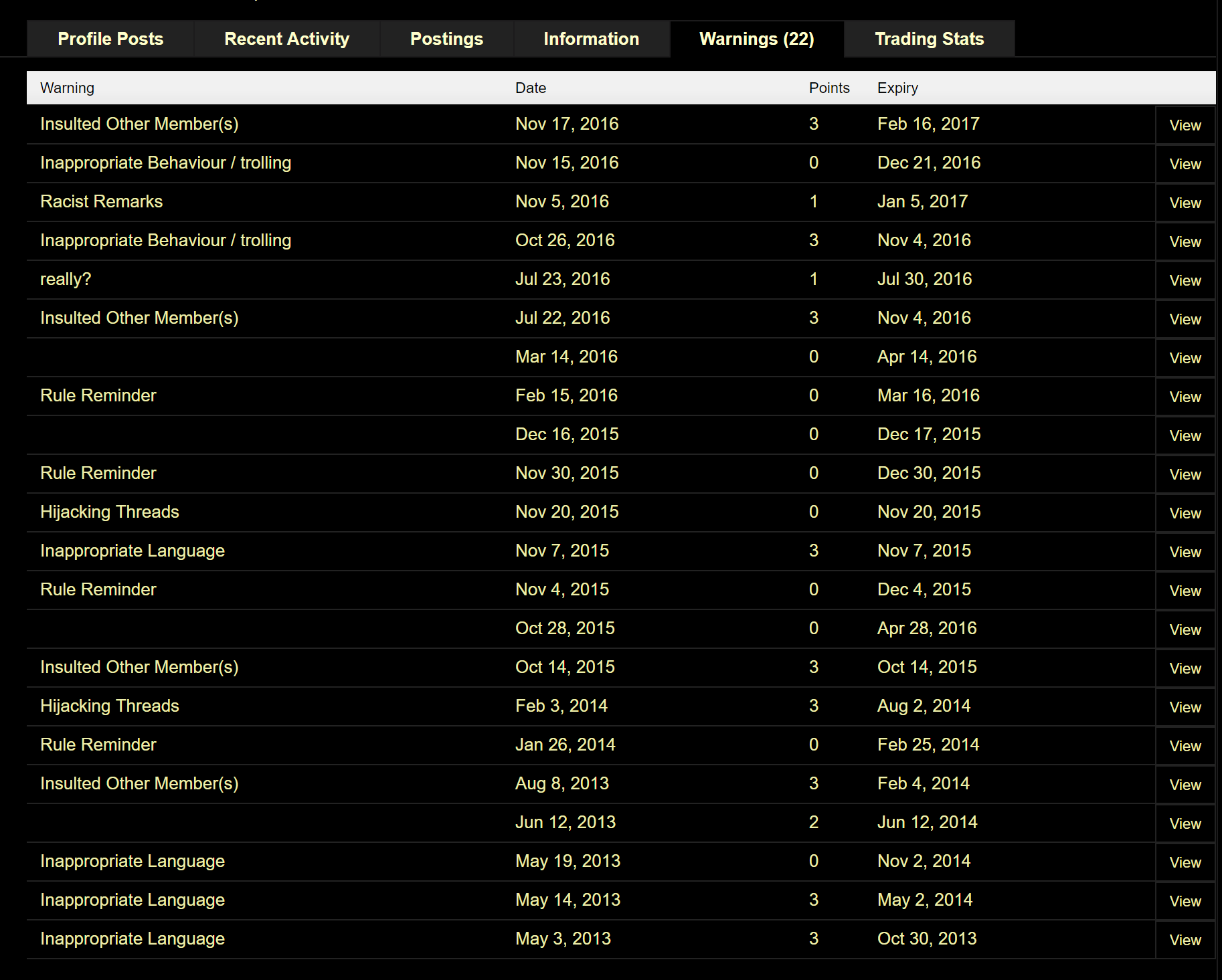View the 'really?' warning from Jul 23, 2016
The image size is (1222, 980).
click(x=1185, y=280)
